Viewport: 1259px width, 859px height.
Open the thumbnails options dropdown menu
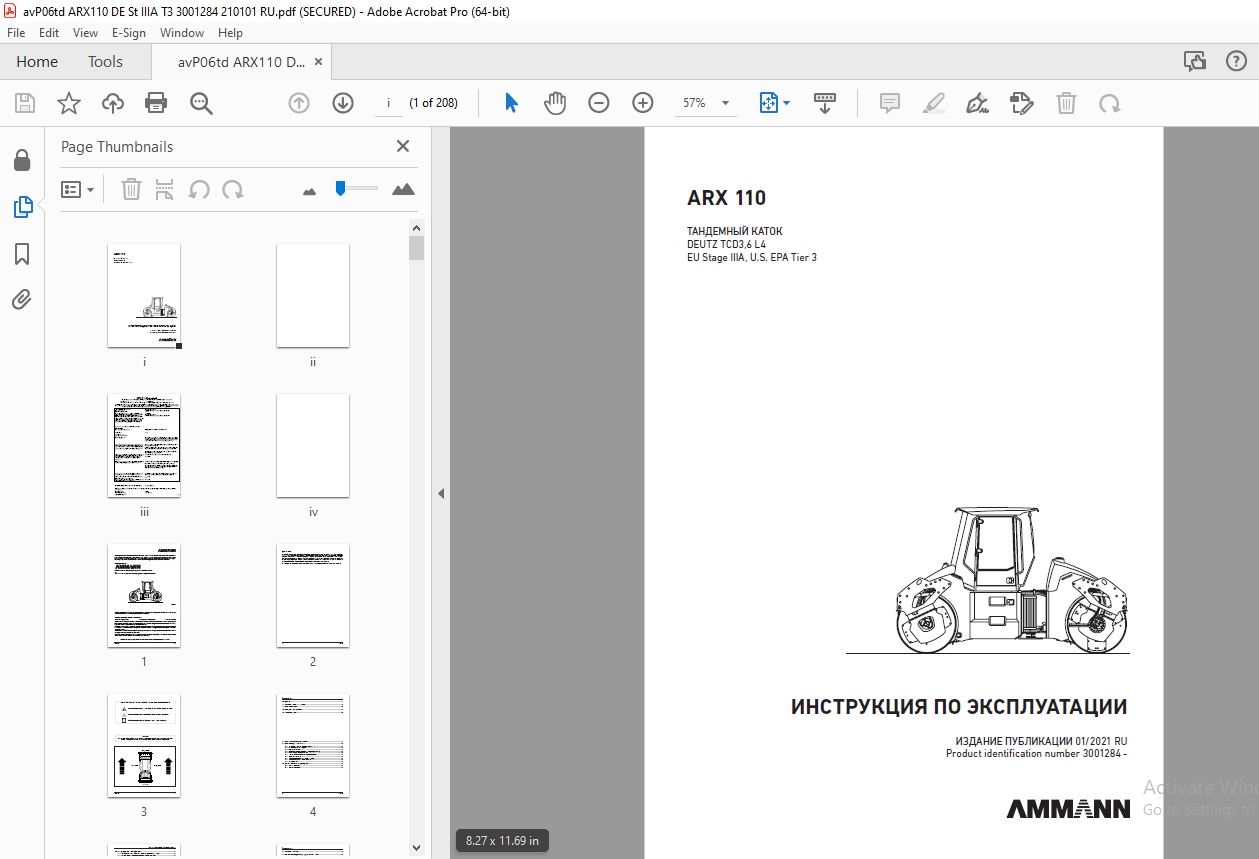(x=78, y=189)
